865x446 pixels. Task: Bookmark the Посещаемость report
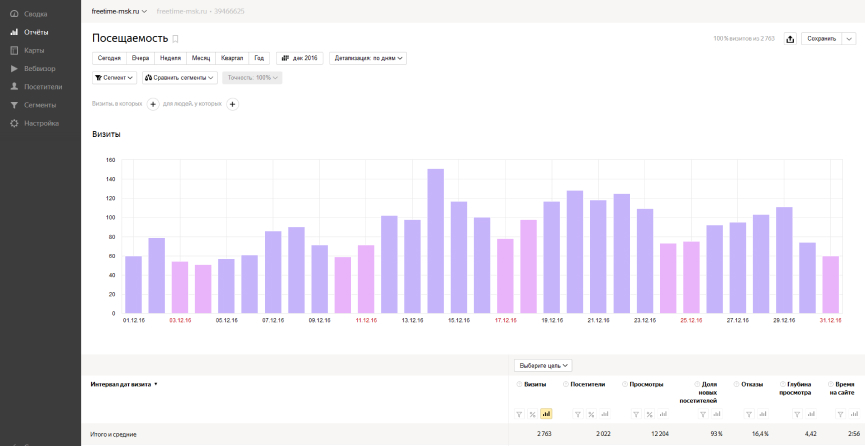coord(175,39)
